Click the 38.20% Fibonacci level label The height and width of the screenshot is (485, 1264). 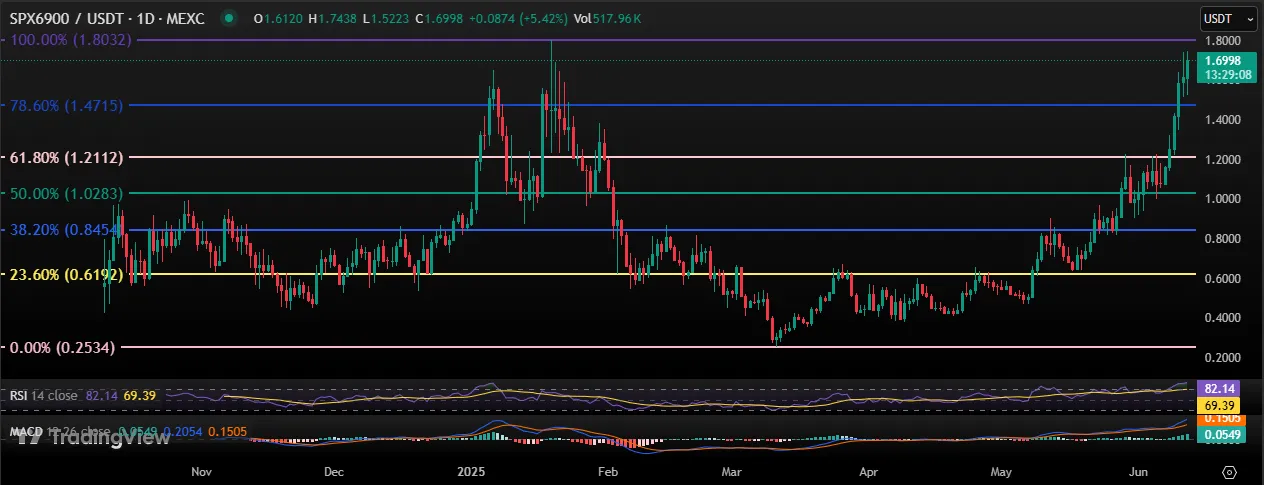pyautogui.click(x=62, y=229)
